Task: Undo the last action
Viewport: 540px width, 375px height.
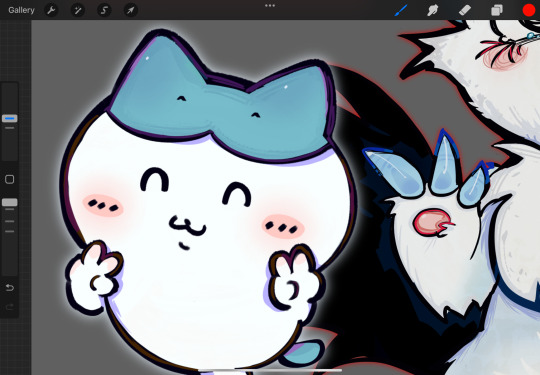Action: 10,288
